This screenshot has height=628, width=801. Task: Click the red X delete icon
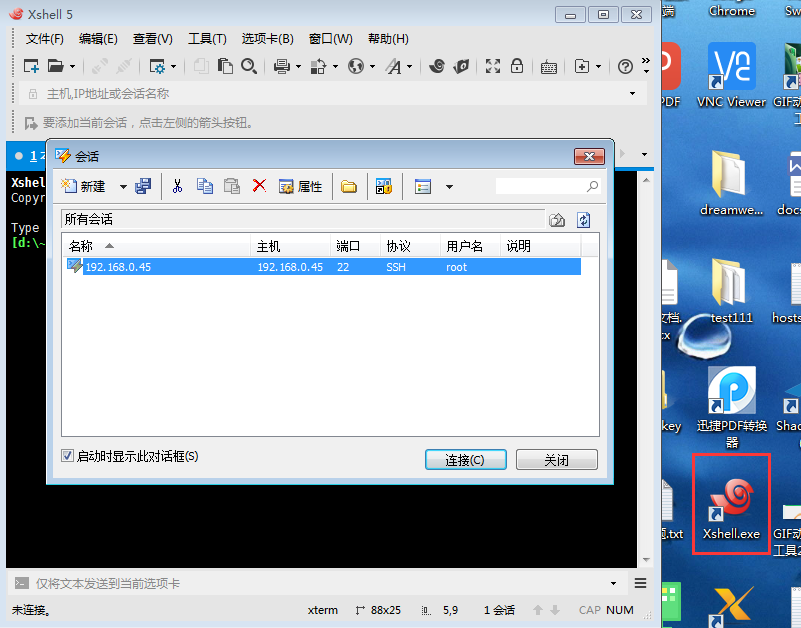point(260,185)
